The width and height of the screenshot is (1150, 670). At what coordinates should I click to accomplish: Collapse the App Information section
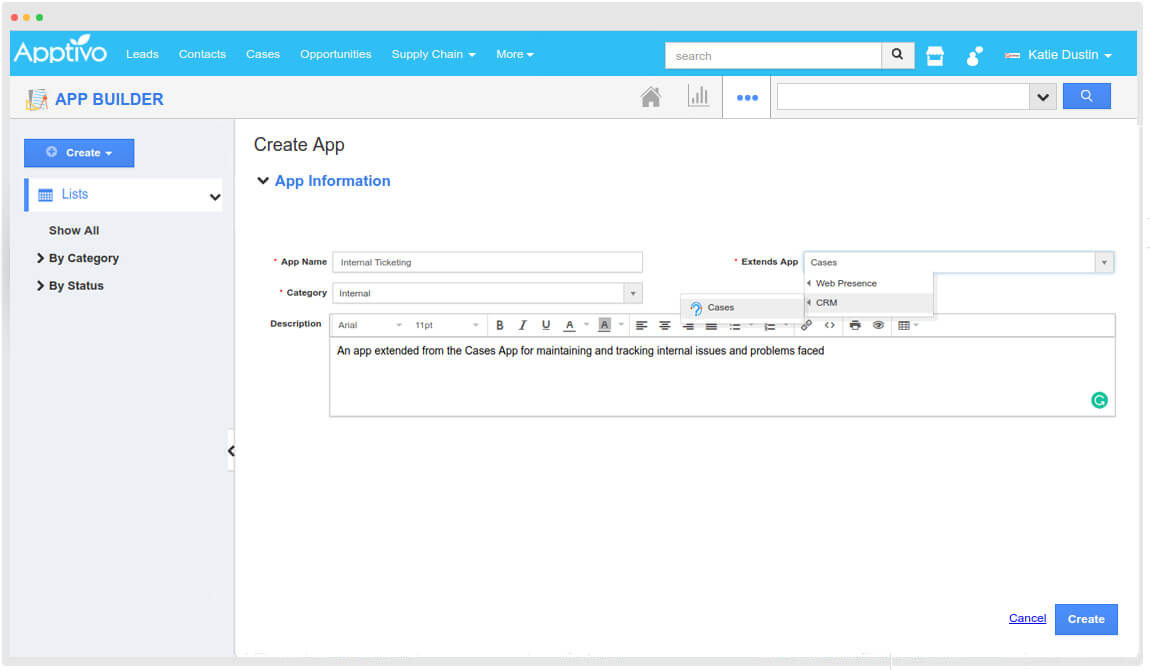tap(263, 180)
